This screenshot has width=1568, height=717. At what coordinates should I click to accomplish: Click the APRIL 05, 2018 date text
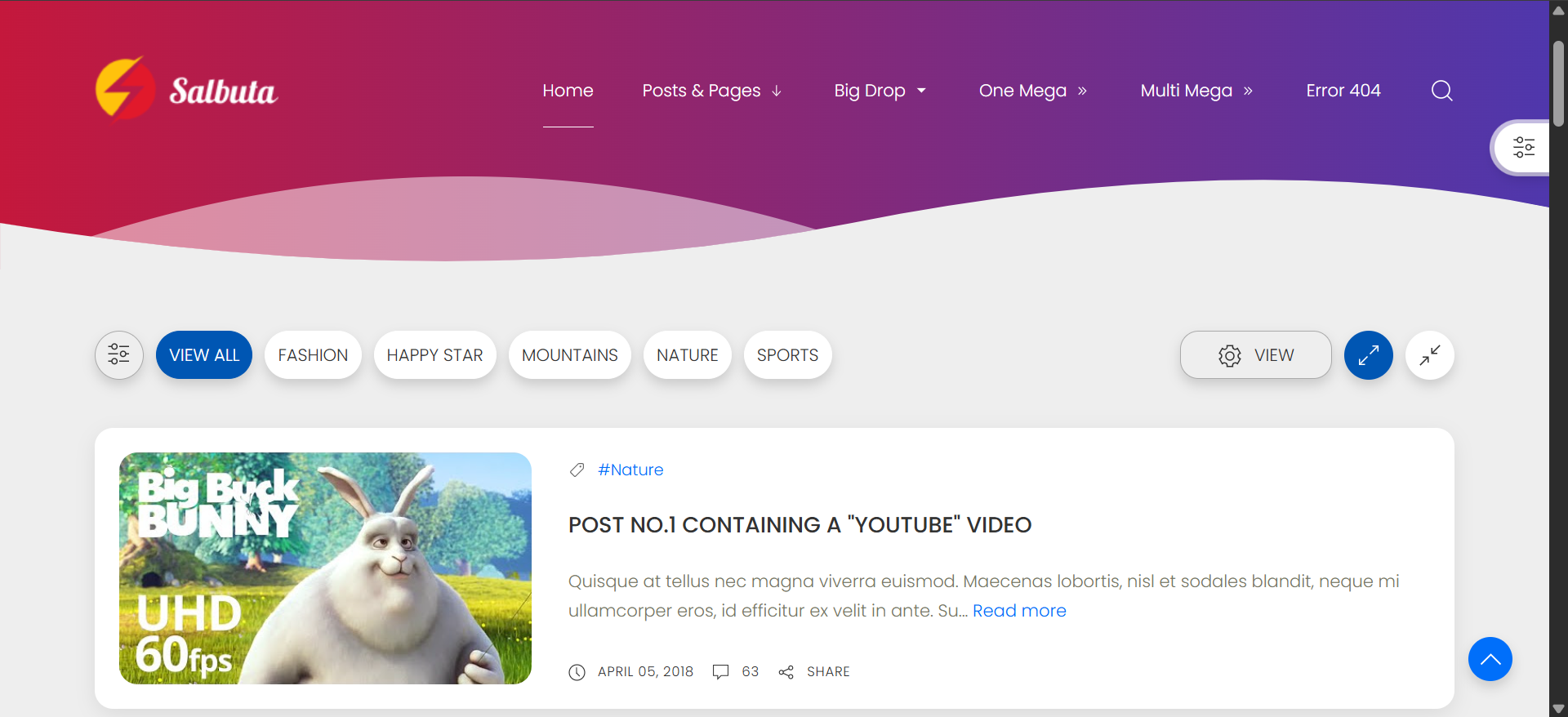pos(645,672)
